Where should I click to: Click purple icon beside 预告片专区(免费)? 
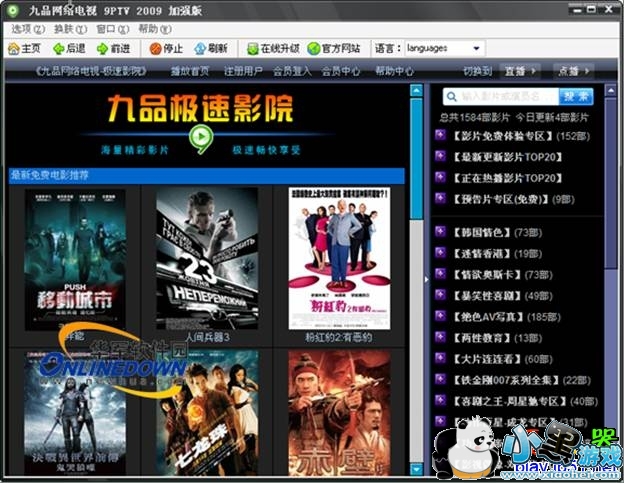440,198
